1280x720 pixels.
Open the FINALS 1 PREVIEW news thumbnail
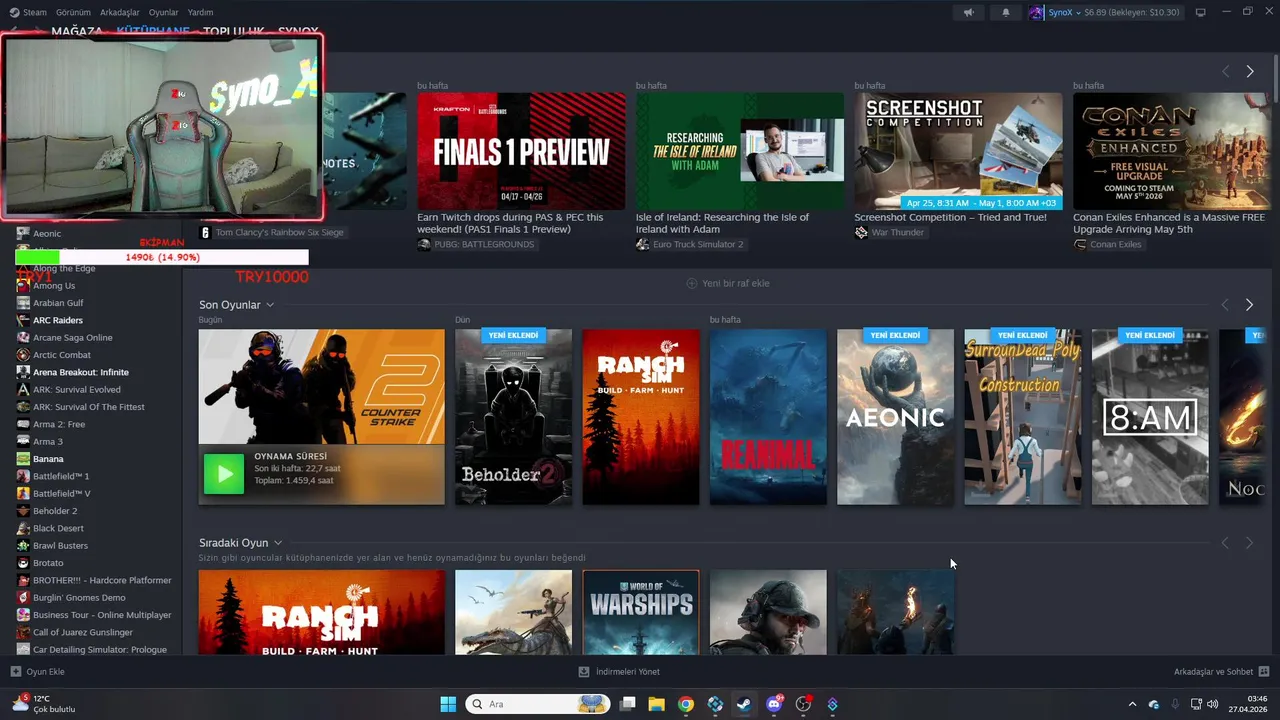pos(521,151)
